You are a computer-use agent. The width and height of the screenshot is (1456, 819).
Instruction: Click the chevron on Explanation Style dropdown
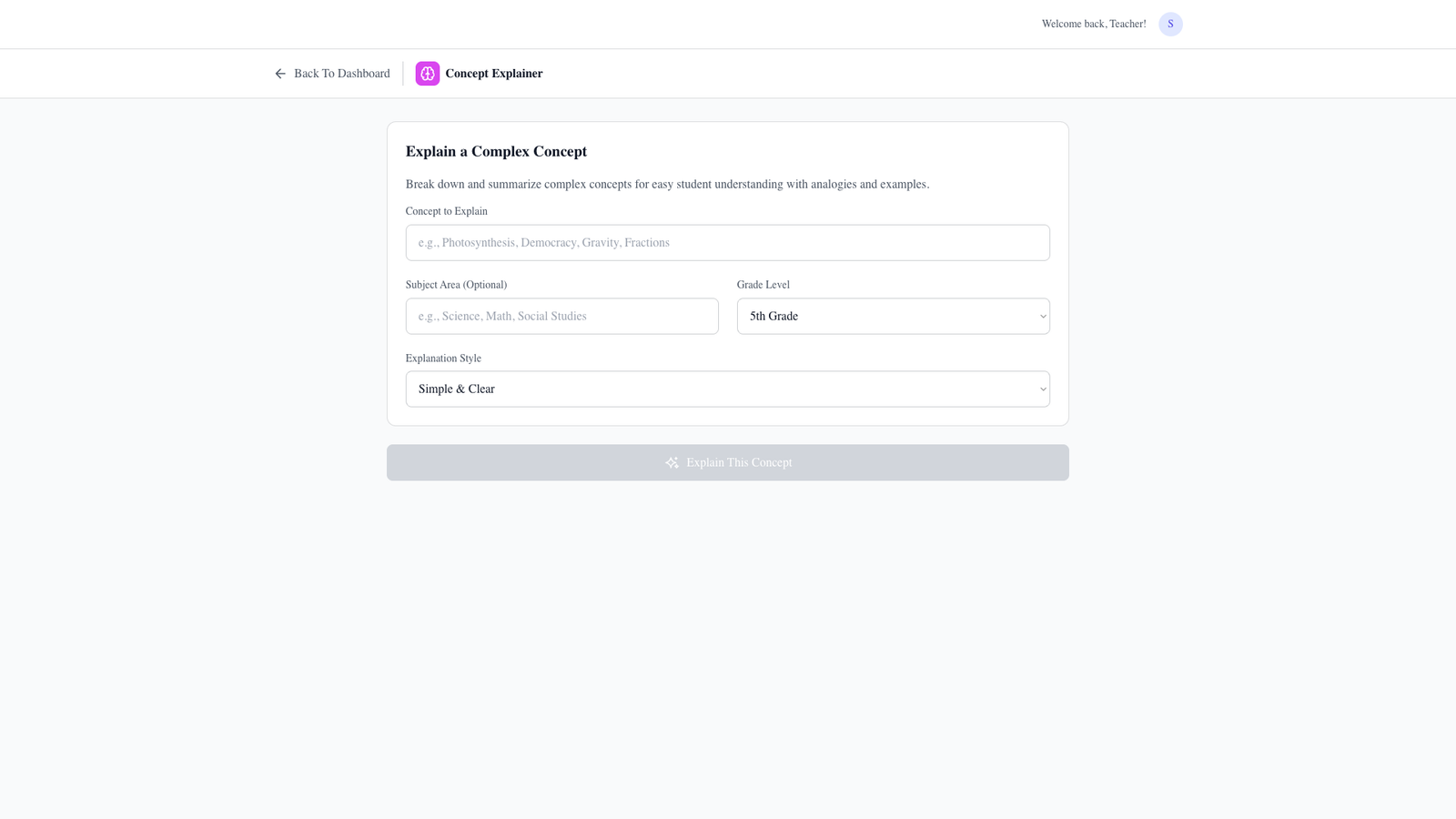point(1042,389)
